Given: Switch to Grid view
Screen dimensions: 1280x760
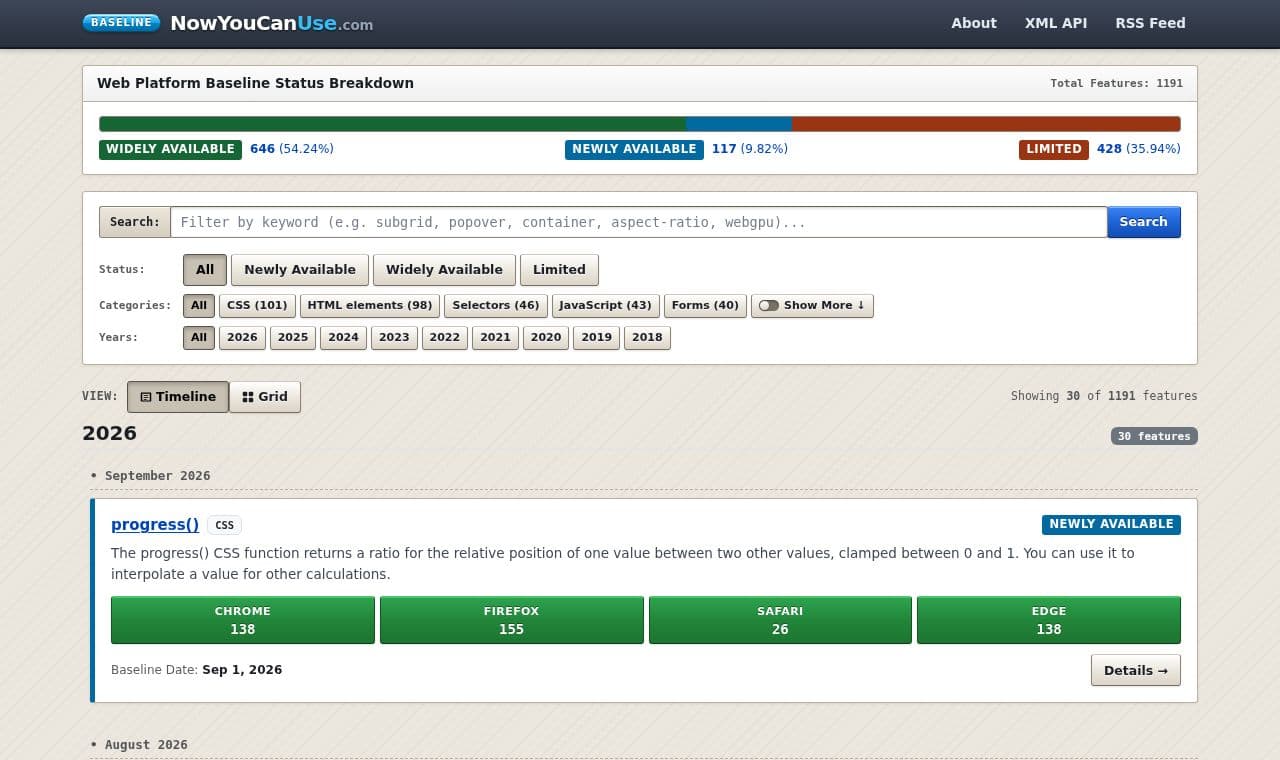Looking at the screenshot, I should pyautogui.click(x=265, y=397).
